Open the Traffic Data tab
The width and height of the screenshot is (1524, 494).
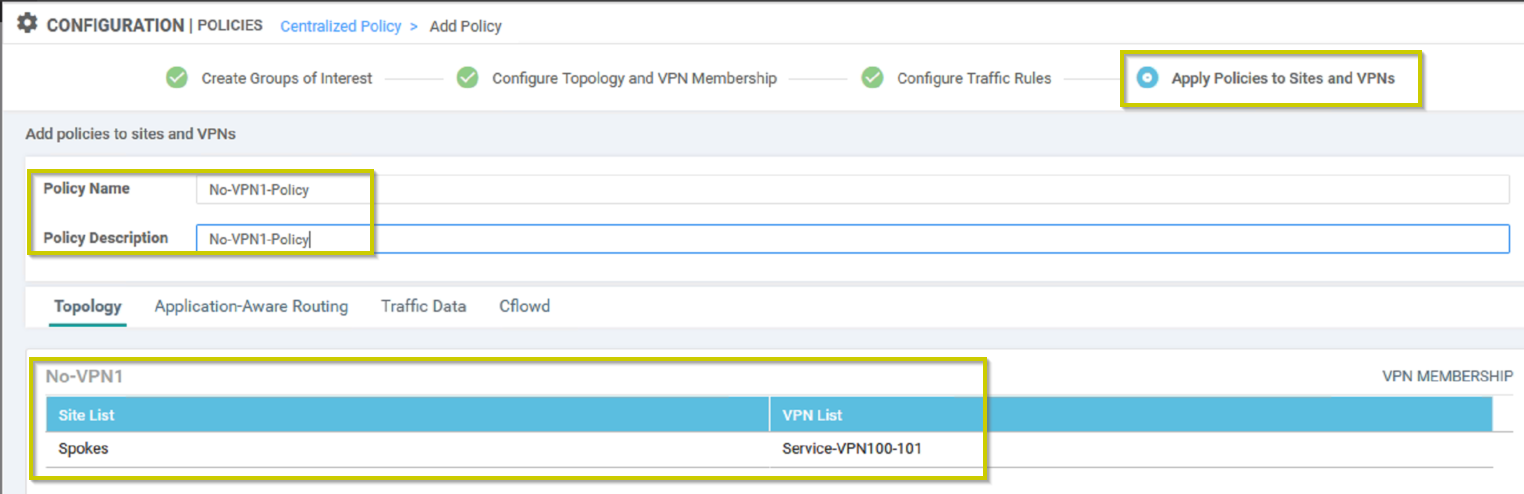pos(423,306)
